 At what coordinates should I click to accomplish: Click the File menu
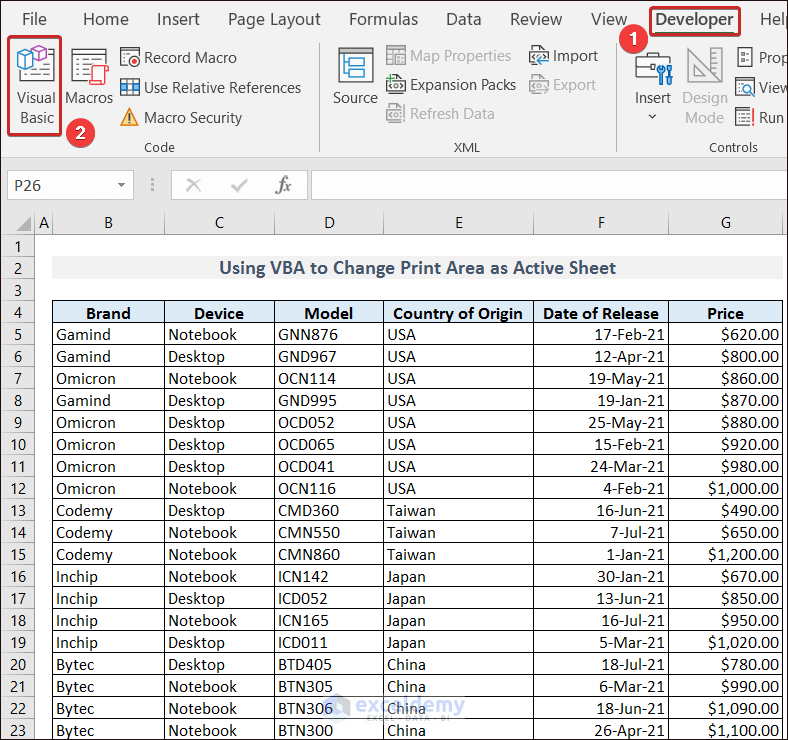[34, 19]
